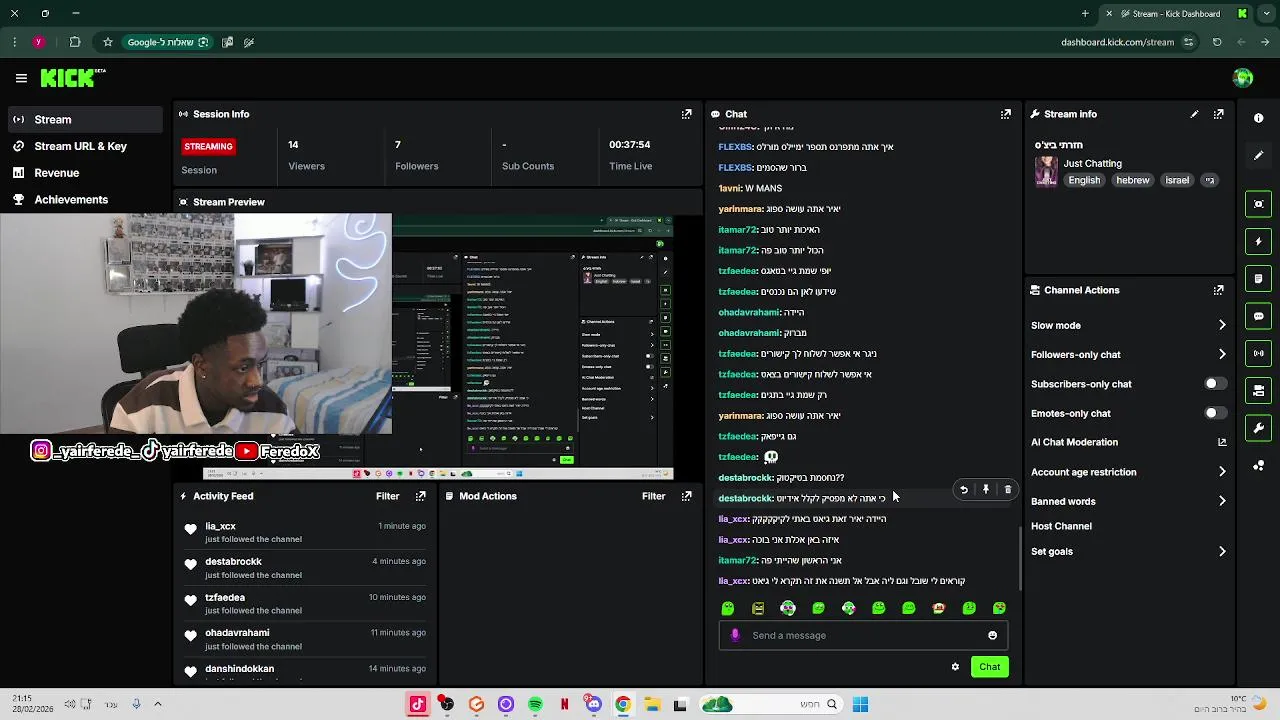Insert the red-faced emote
This screenshot has height=720, width=1280.
(939, 608)
